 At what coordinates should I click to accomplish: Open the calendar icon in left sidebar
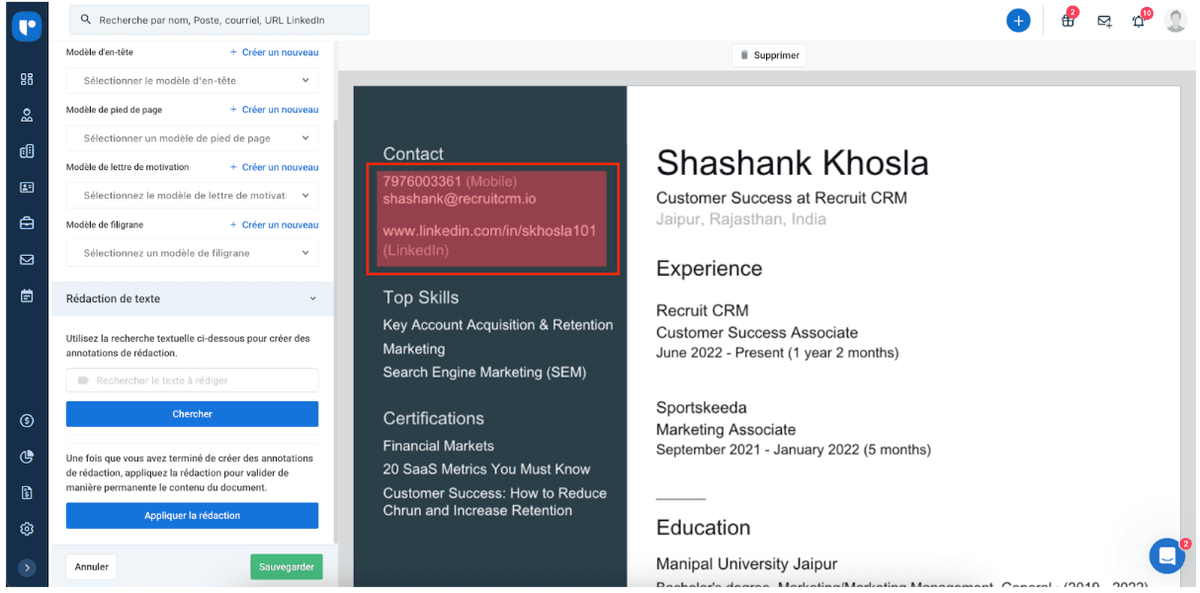pos(27,296)
